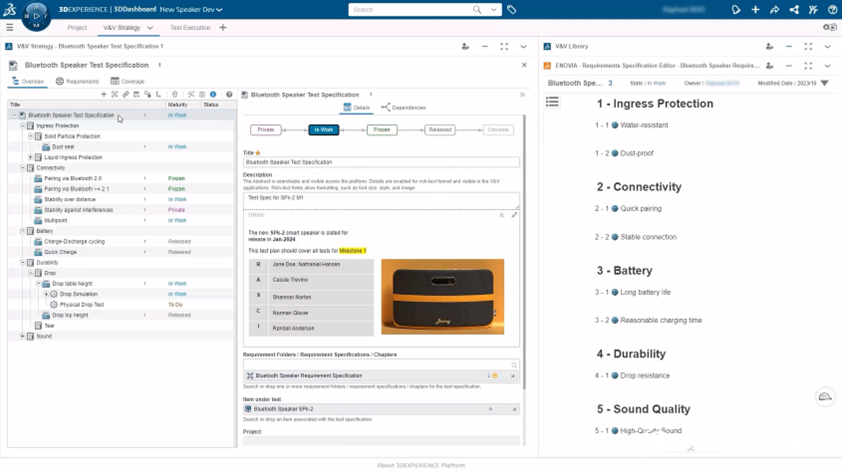Open the Overview tab

point(28,81)
